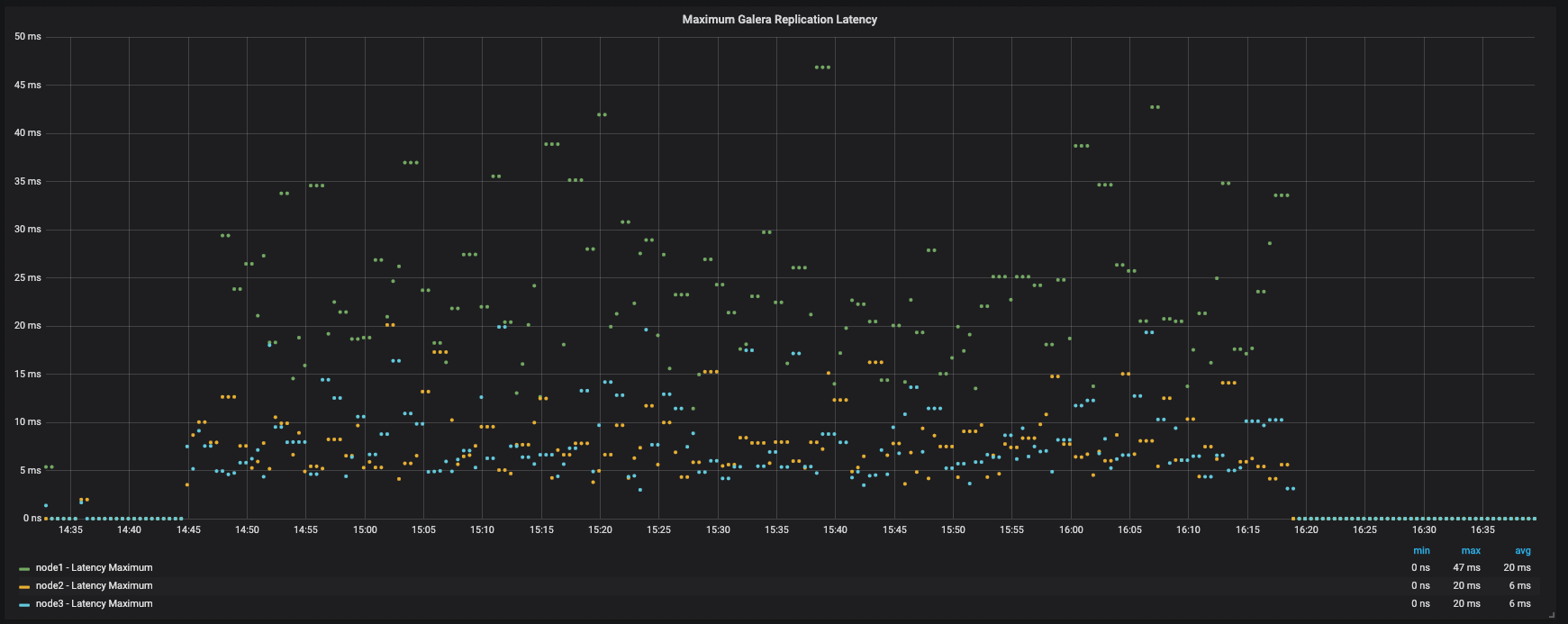Screen dimensions: 1568x624
Task: Click the 0 ns y-axis label
Action: (31, 519)
